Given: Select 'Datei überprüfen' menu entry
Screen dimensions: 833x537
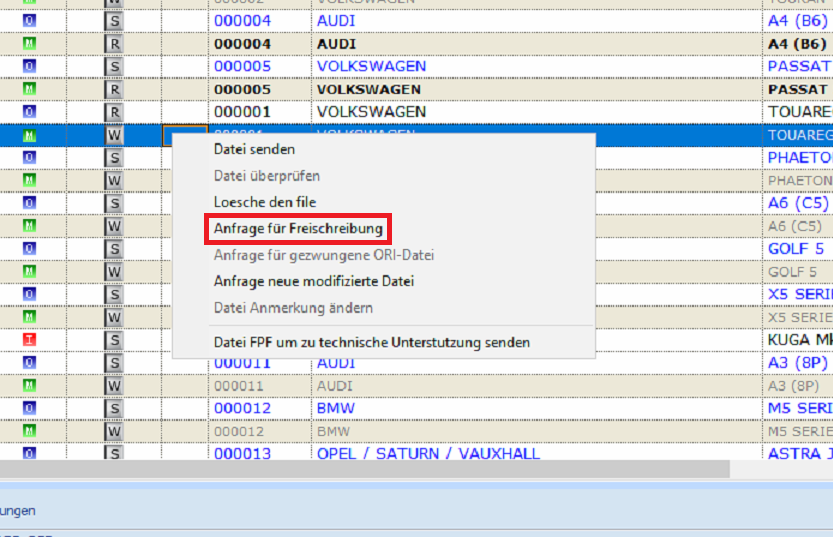Looking at the screenshot, I should click(x=267, y=176).
